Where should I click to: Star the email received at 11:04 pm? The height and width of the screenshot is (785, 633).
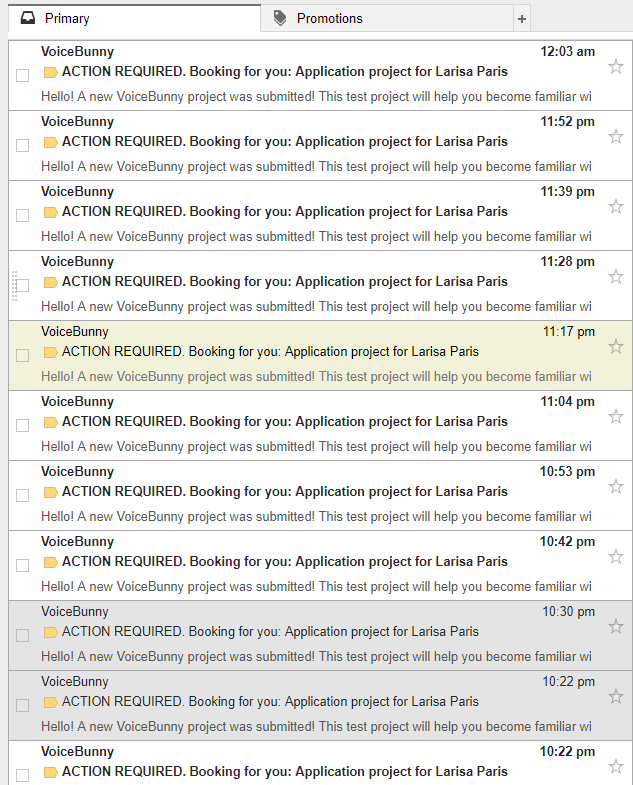coord(616,417)
